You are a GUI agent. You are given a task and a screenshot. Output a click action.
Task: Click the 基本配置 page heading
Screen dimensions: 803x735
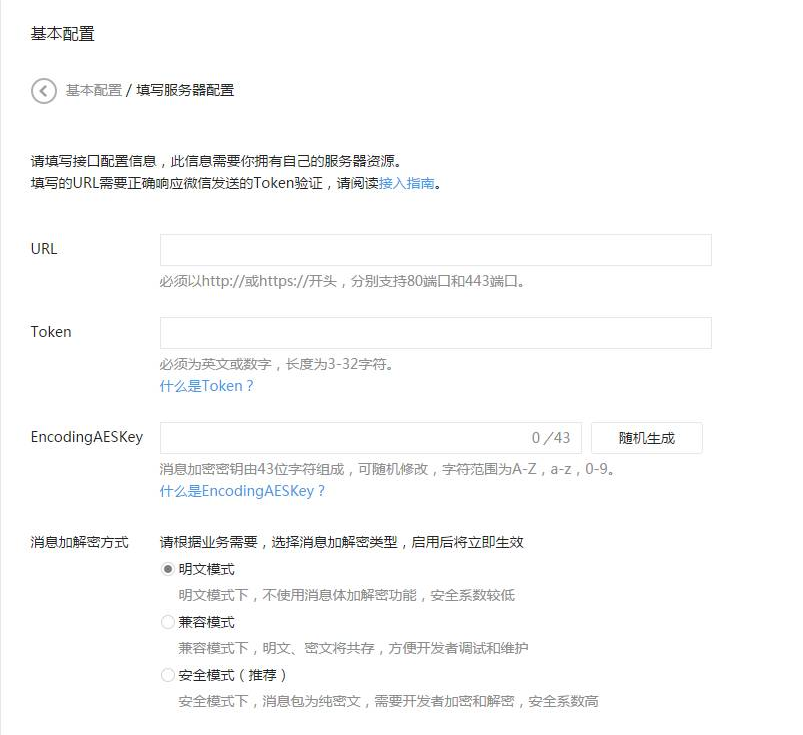point(62,34)
